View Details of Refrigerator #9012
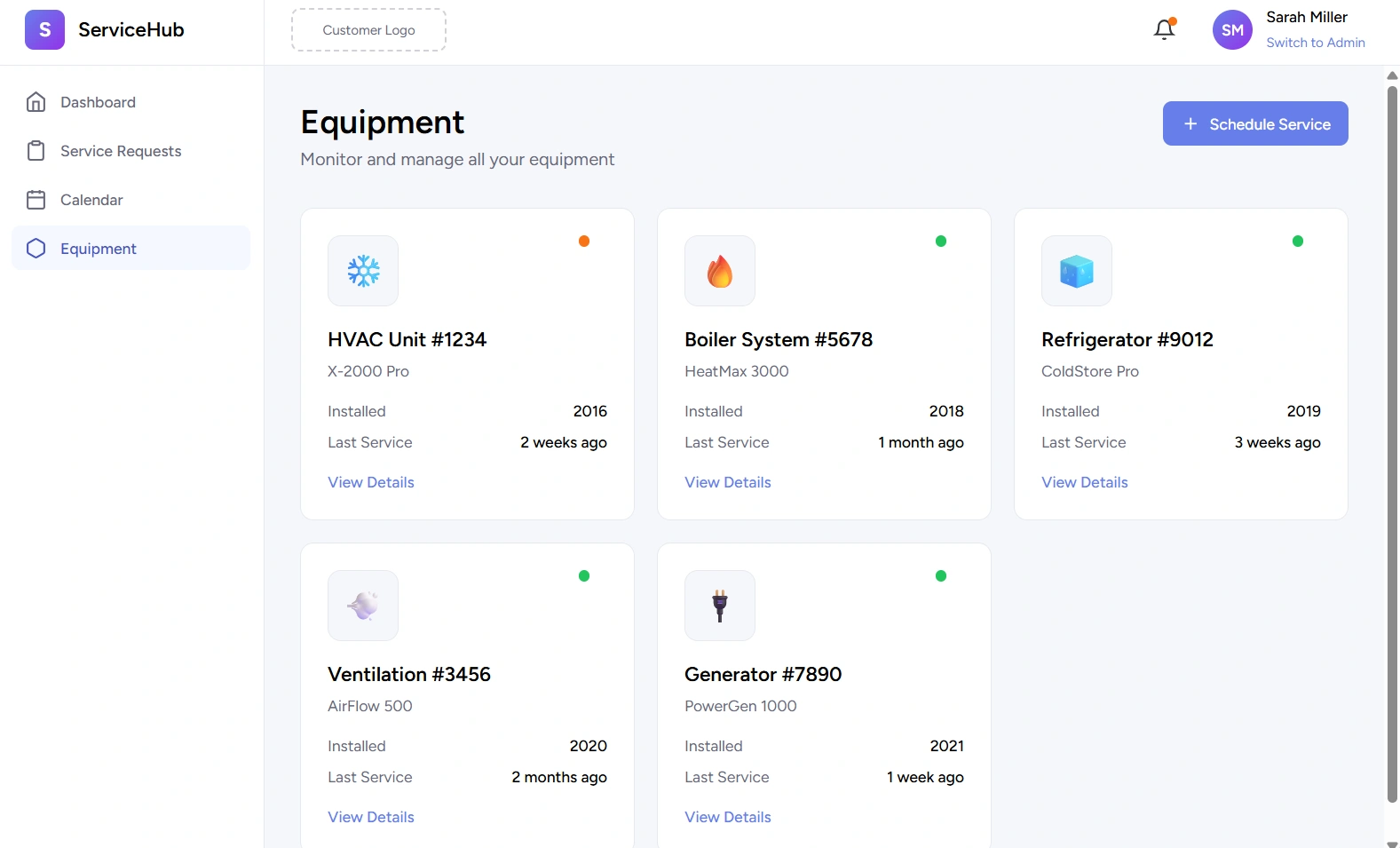The width and height of the screenshot is (1400, 848). pyautogui.click(x=1085, y=482)
